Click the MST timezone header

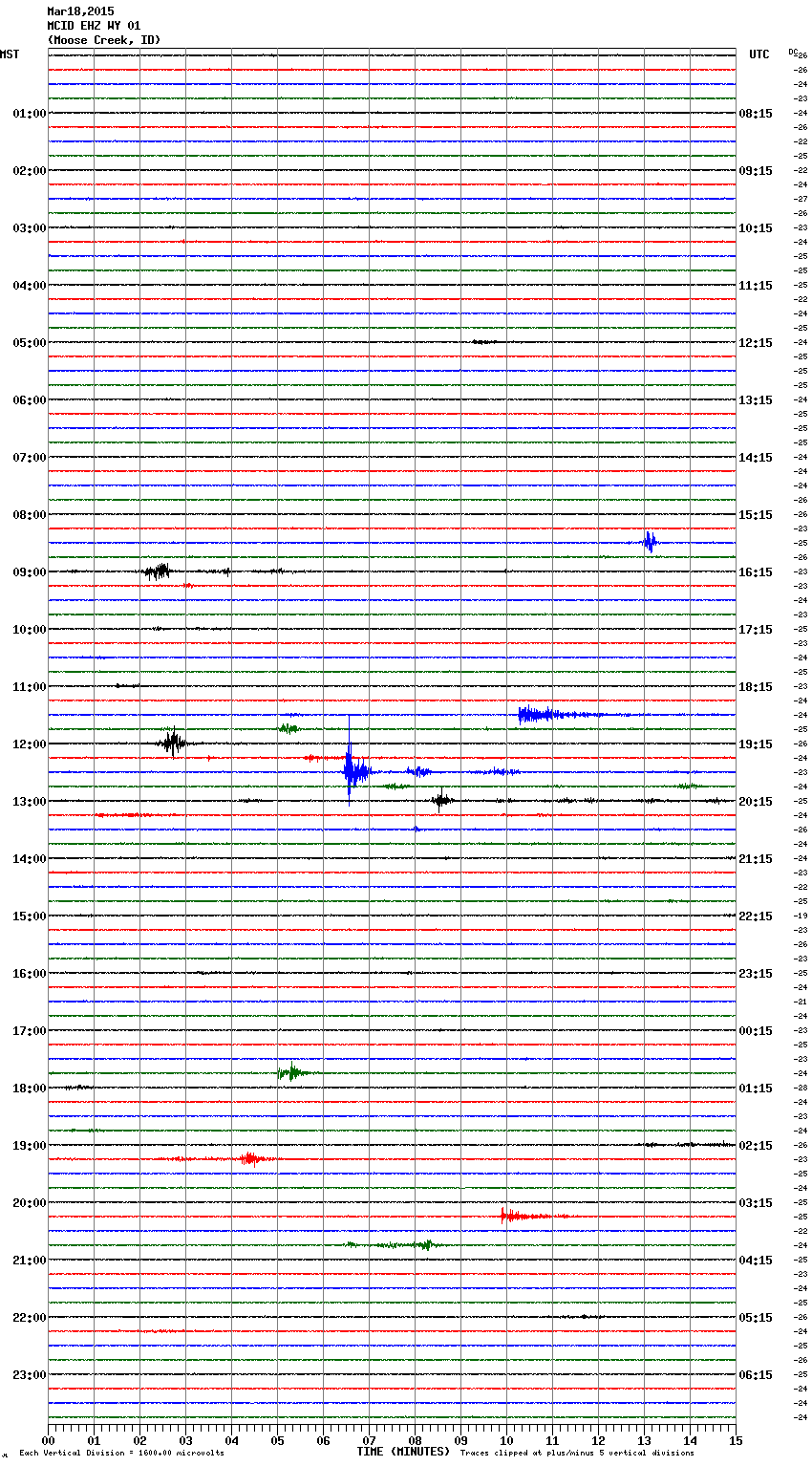[x=10, y=54]
